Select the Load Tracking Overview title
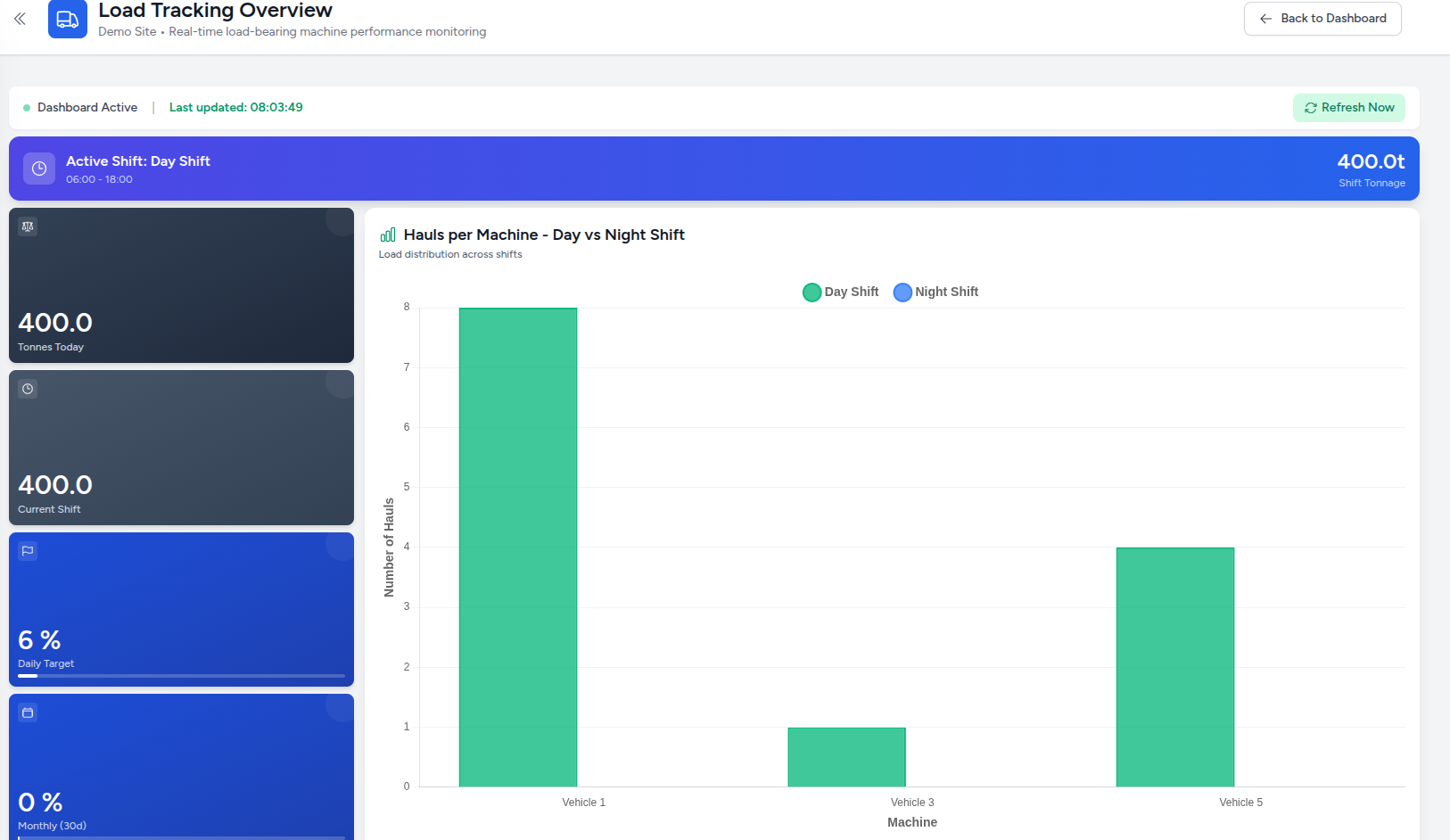Screen dimensions: 1450x840 click(216, 11)
